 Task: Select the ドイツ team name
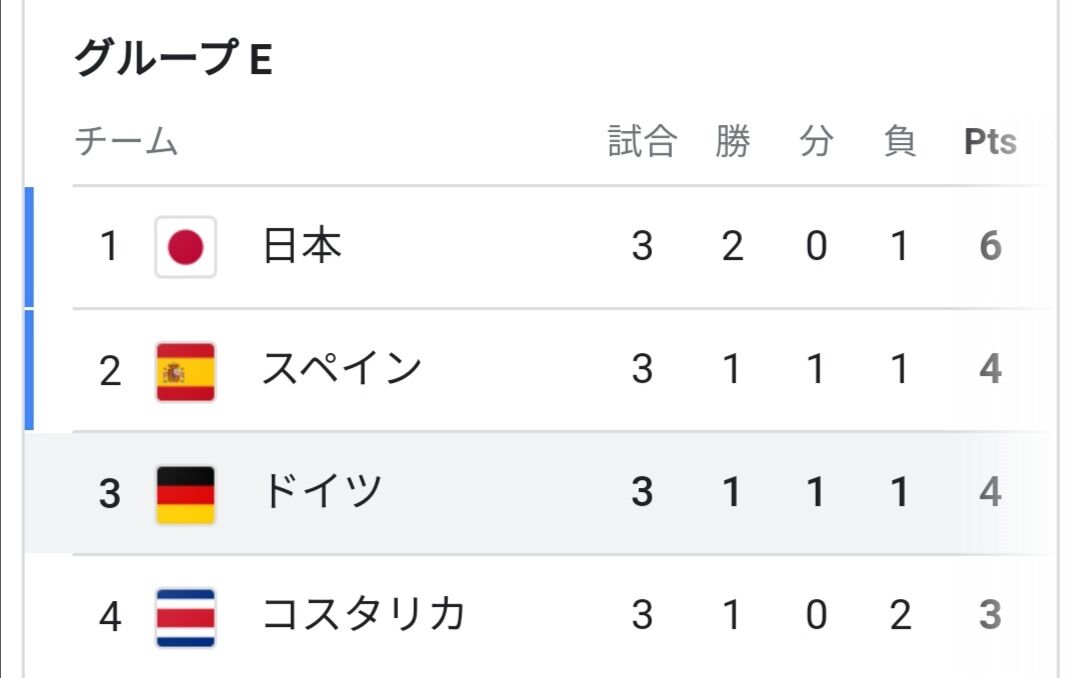(x=322, y=491)
